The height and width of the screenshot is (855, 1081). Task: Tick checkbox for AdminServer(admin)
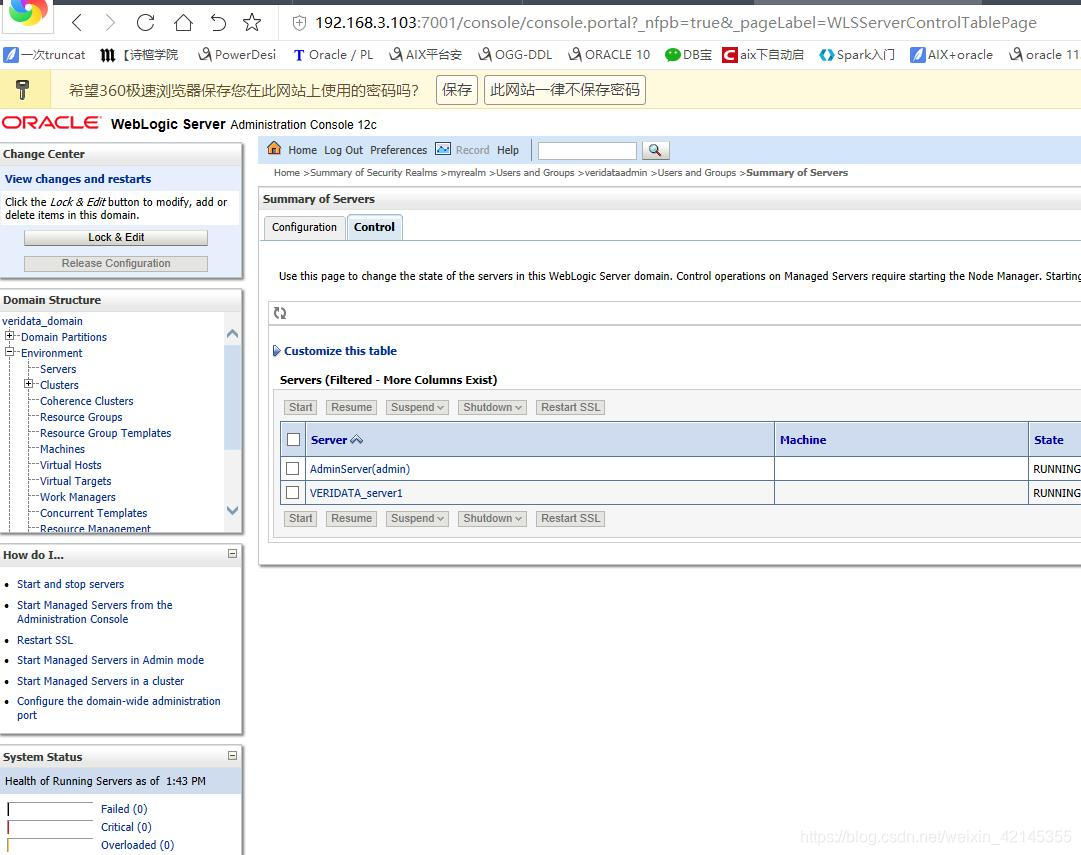(292, 469)
